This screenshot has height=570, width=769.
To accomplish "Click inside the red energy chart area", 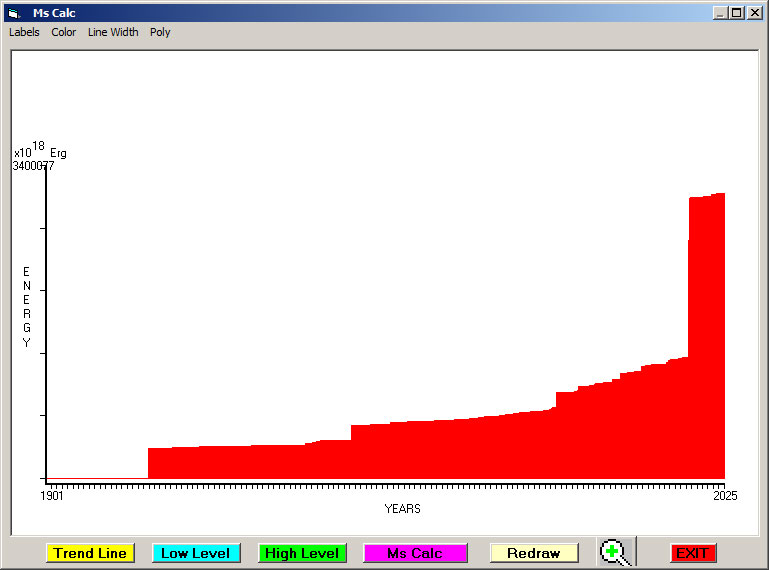I will tap(450, 450).
